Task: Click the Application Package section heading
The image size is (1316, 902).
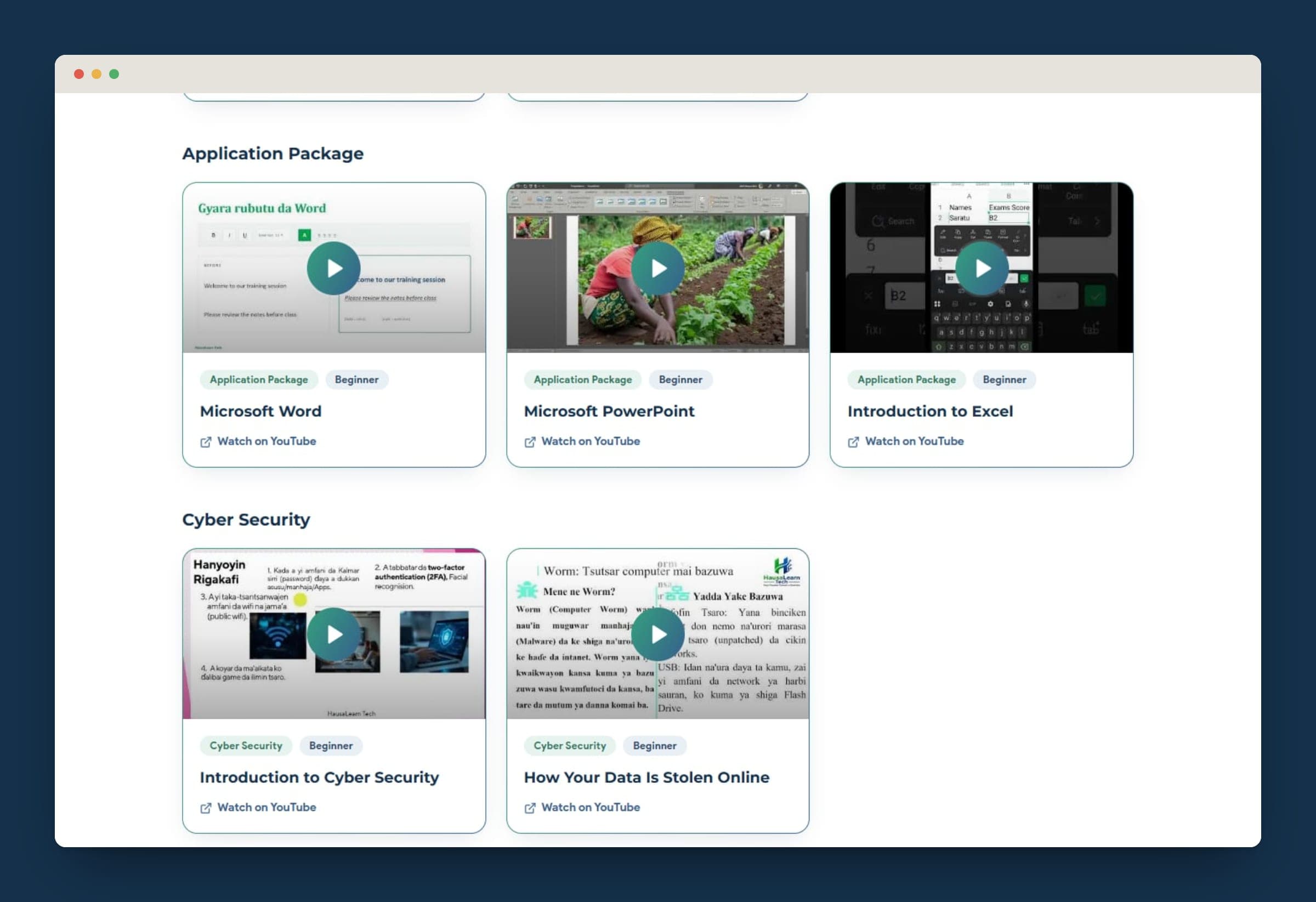Action: (x=273, y=154)
